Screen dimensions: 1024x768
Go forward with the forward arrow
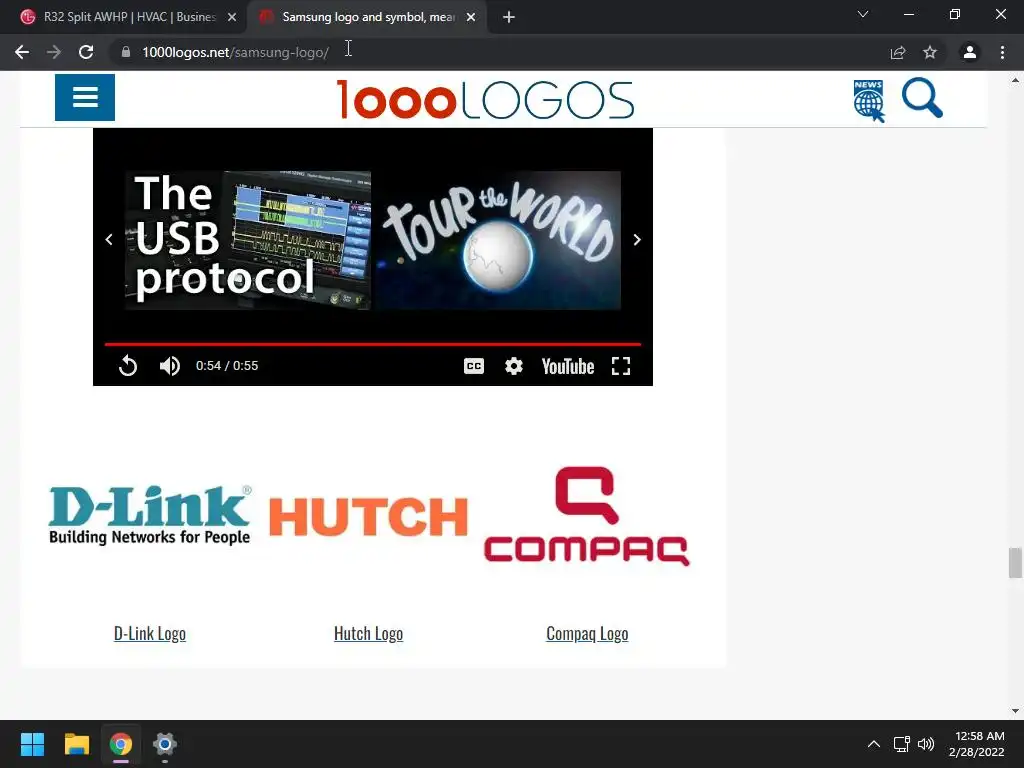[x=54, y=52]
